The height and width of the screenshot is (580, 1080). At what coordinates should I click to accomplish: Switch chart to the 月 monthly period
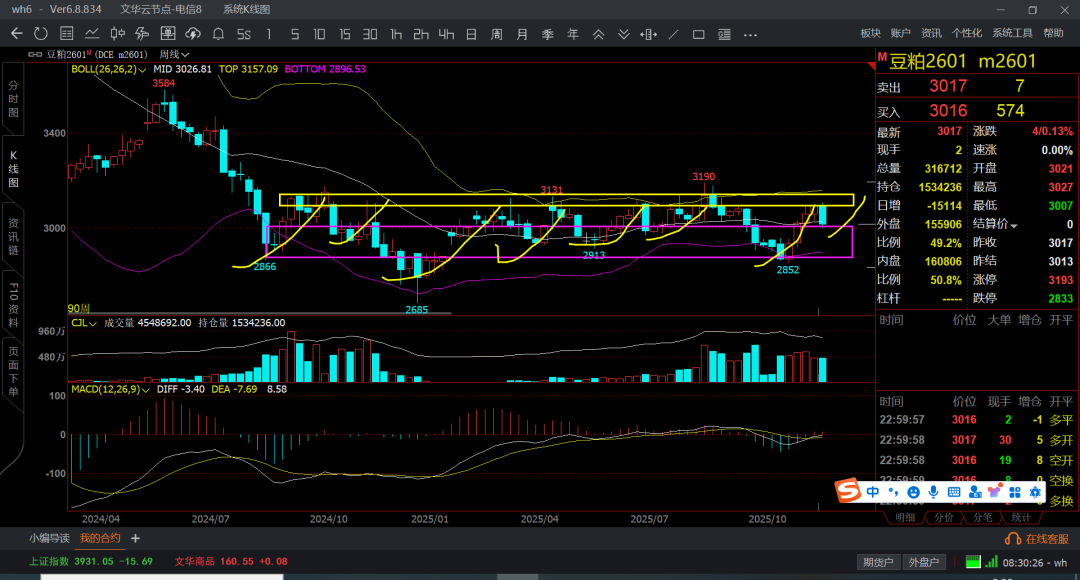pos(521,33)
